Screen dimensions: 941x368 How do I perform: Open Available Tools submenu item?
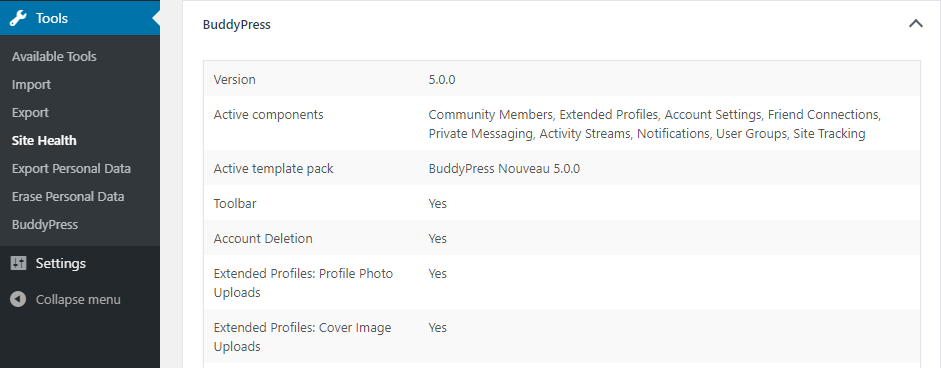pyautogui.click(x=54, y=56)
